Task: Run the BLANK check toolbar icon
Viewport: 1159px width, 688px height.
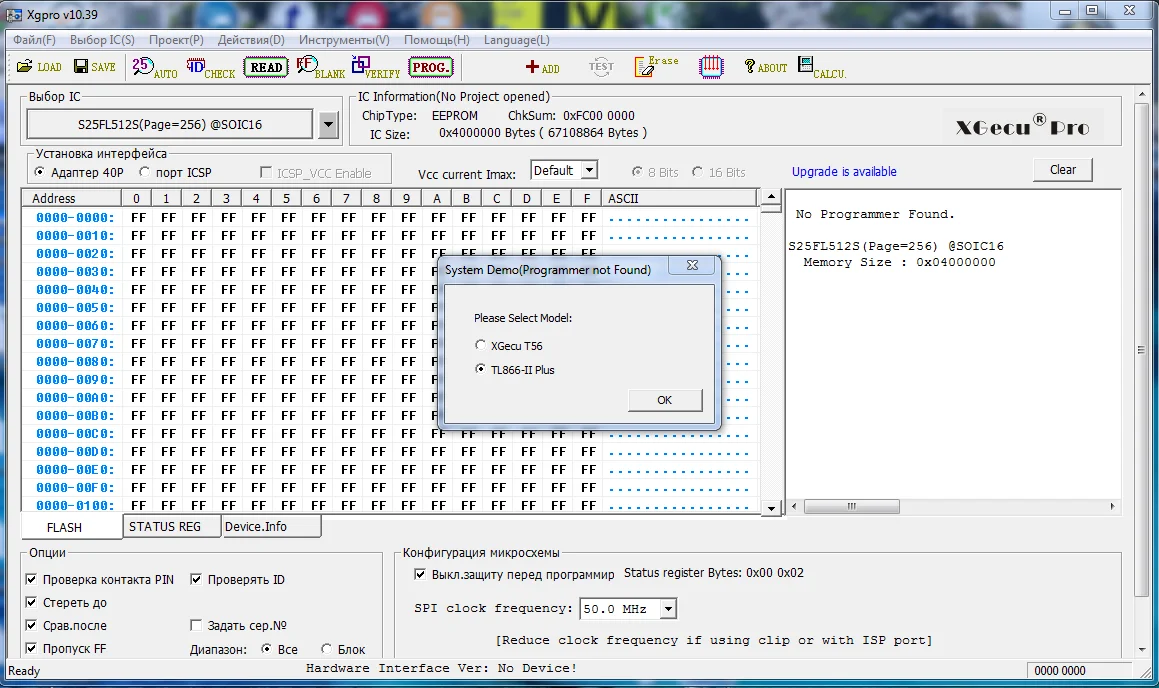Action: point(320,67)
